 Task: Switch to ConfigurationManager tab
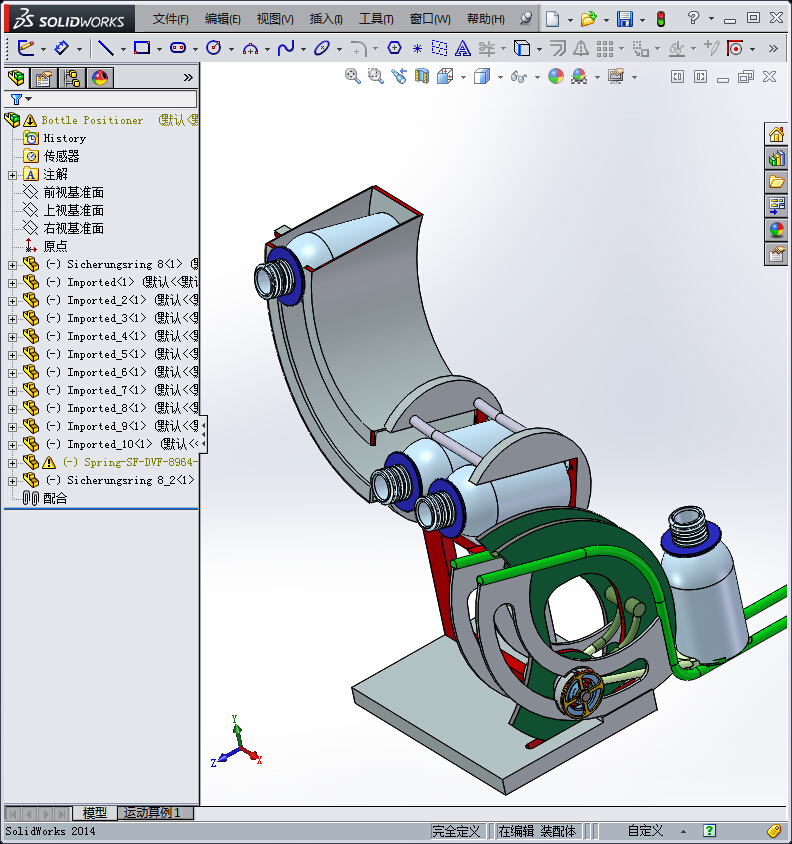click(72, 79)
